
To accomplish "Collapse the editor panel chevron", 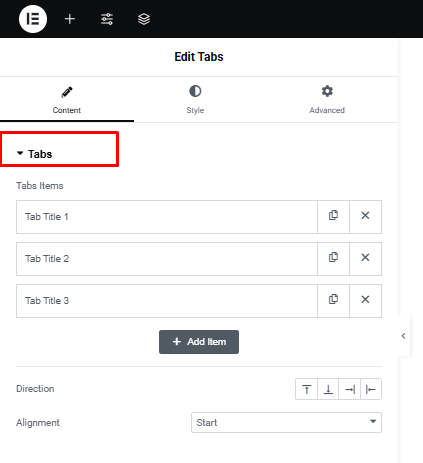I will click(x=404, y=336).
